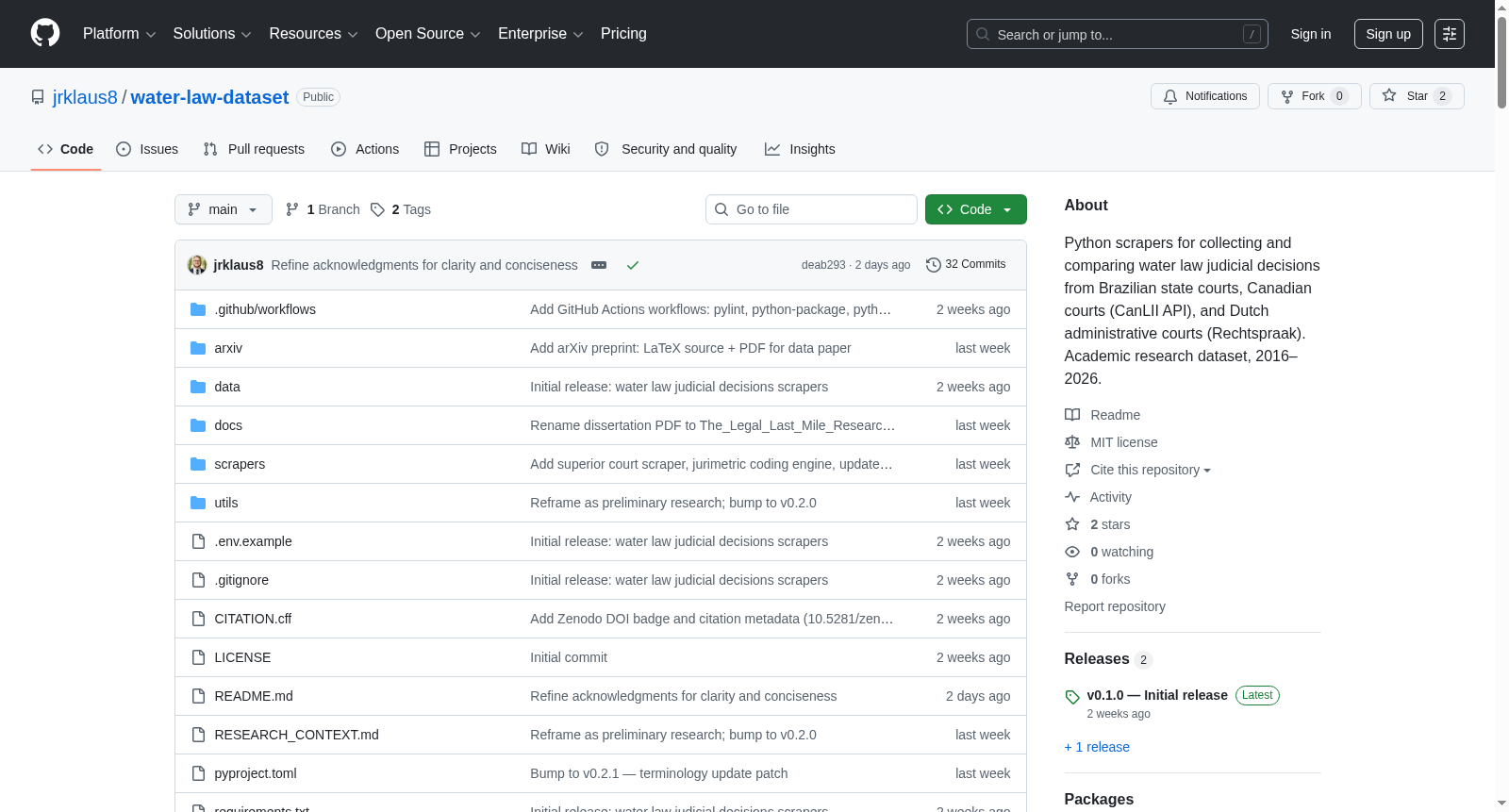Switch to the Wiki tab

coord(546,149)
